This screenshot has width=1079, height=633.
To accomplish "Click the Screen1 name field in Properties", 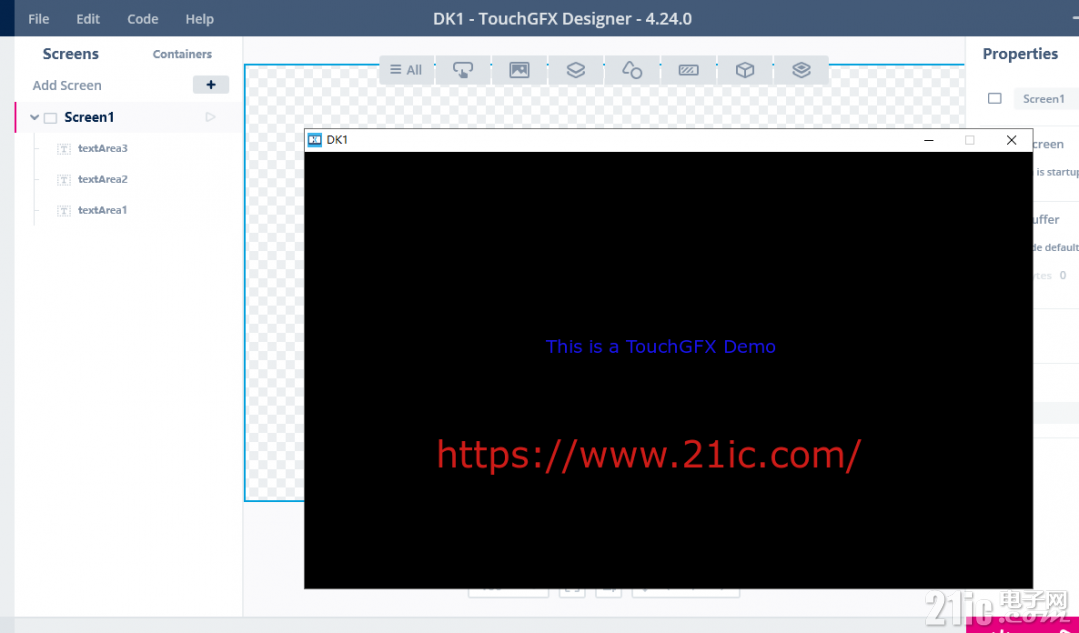I will pos(1046,98).
